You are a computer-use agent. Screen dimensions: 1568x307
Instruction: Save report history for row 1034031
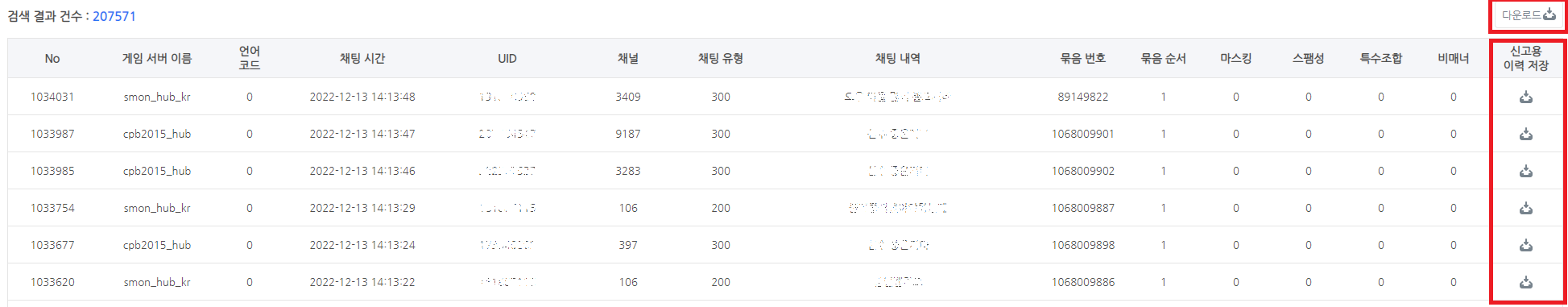[1525, 97]
